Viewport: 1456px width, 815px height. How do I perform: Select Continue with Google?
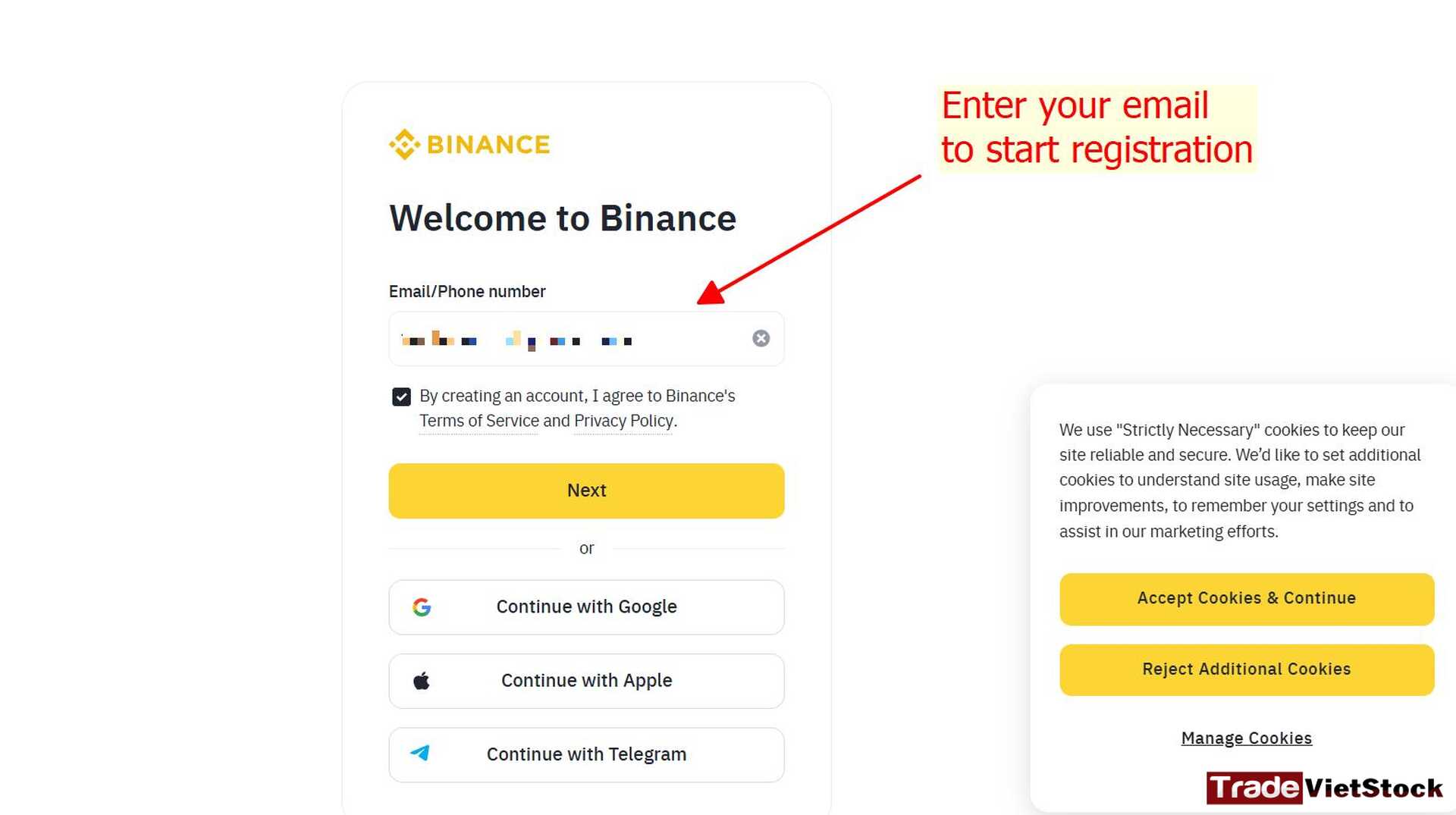point(586,607)
